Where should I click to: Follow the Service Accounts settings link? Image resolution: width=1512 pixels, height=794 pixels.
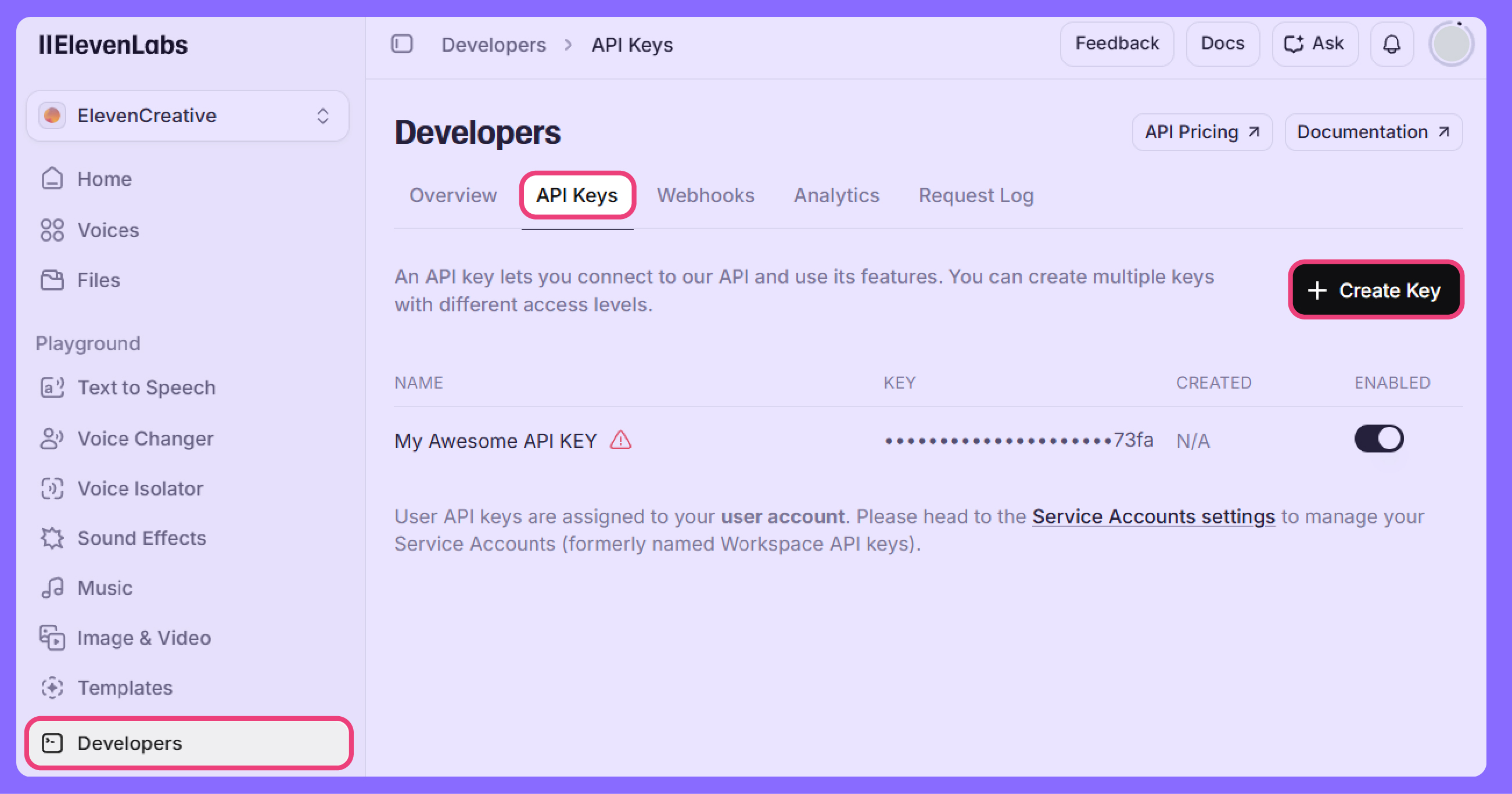(x=1153, y=516)
